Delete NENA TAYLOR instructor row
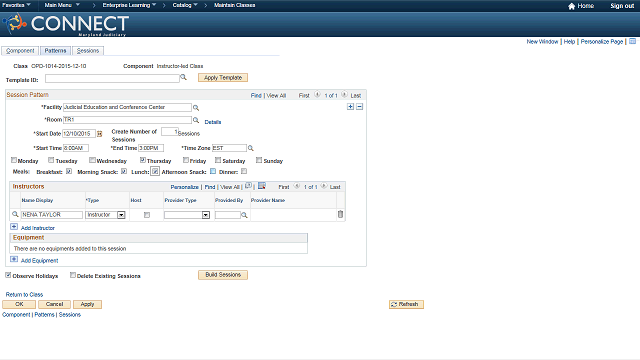The width and height of the screenshot is (640, 360). pyautogui.click(x=340, y=214)
